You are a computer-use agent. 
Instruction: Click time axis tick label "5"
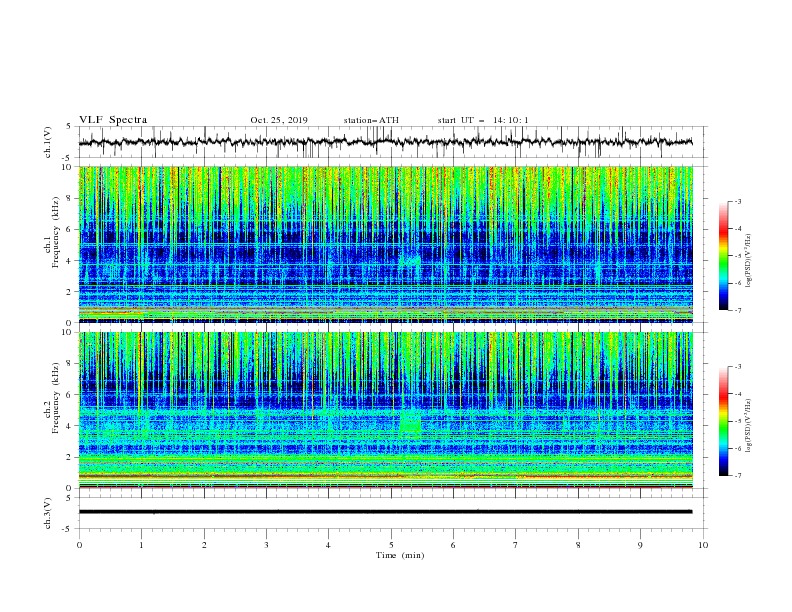[x=391, y=545]
